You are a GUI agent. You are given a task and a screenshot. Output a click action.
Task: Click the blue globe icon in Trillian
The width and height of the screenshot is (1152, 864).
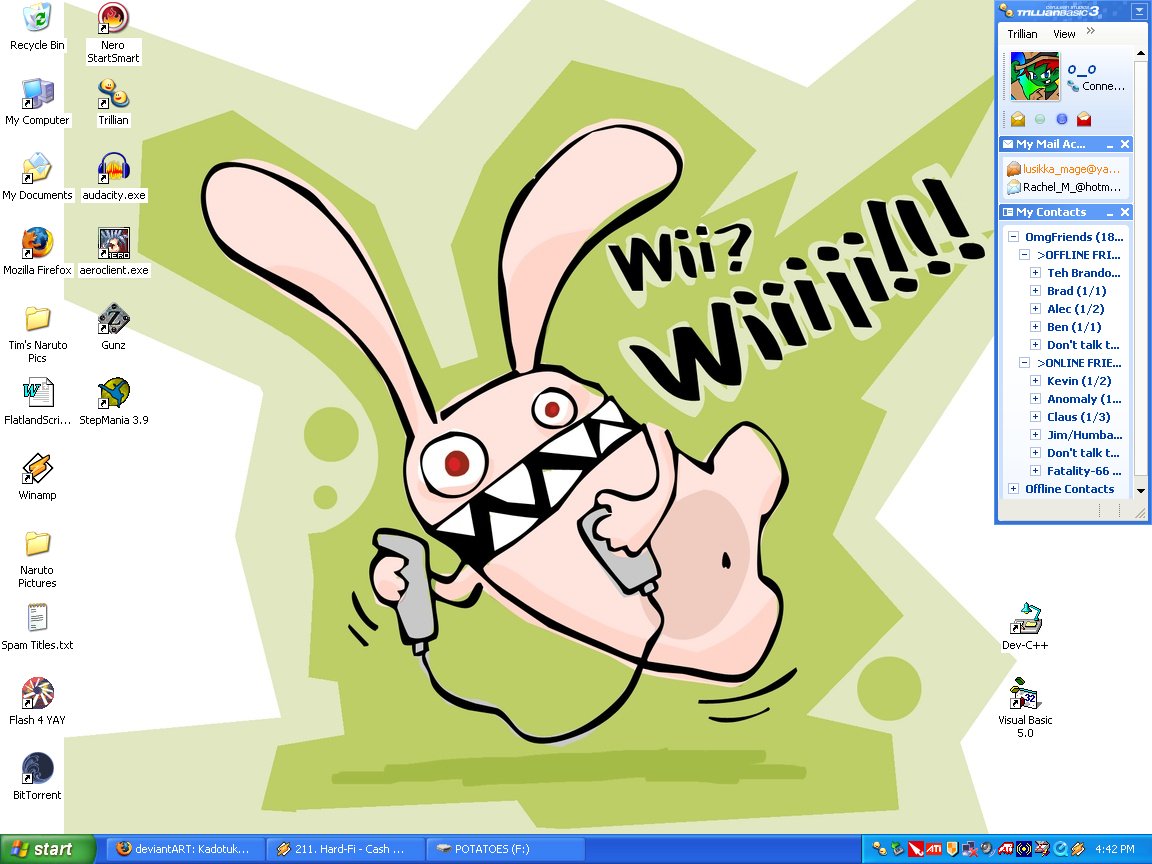[1062, 119]
